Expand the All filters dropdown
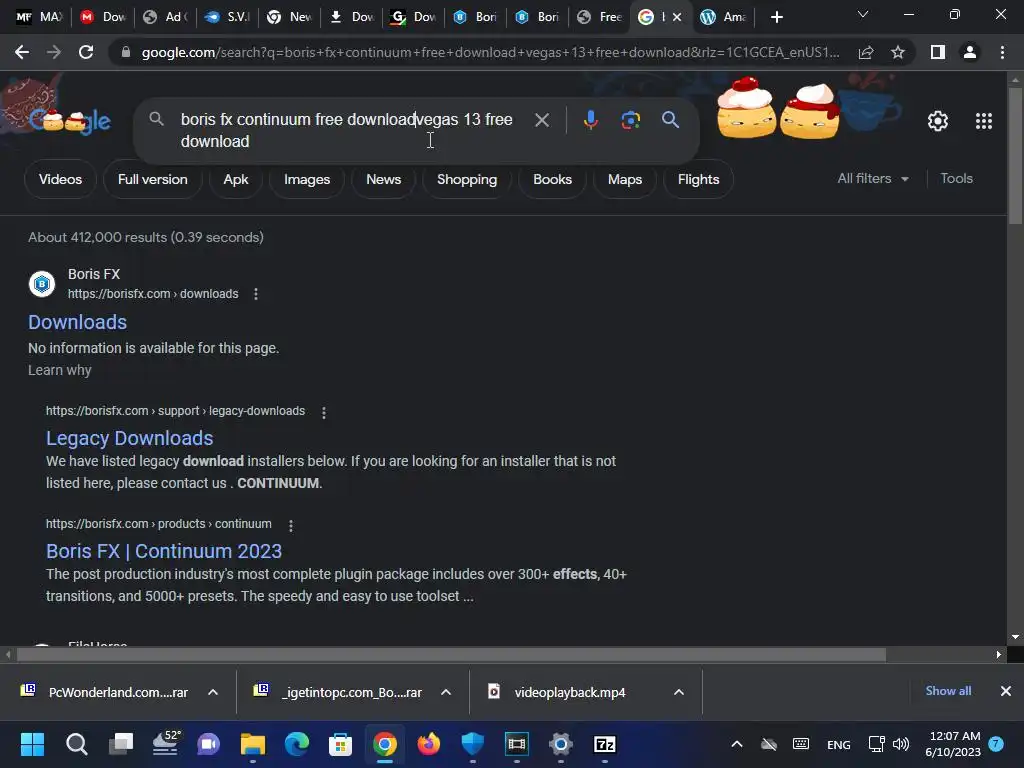1024x768 pixels. pos(872,178)
